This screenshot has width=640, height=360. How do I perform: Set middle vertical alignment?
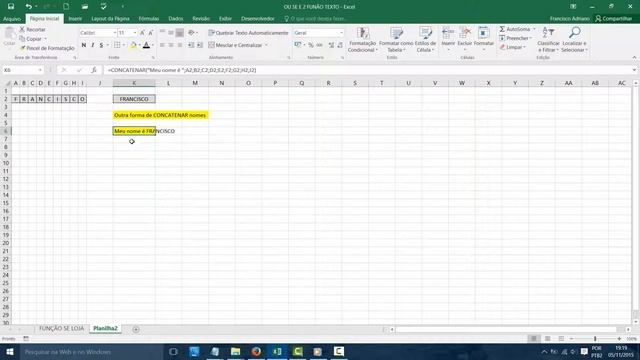pos(171,33)
